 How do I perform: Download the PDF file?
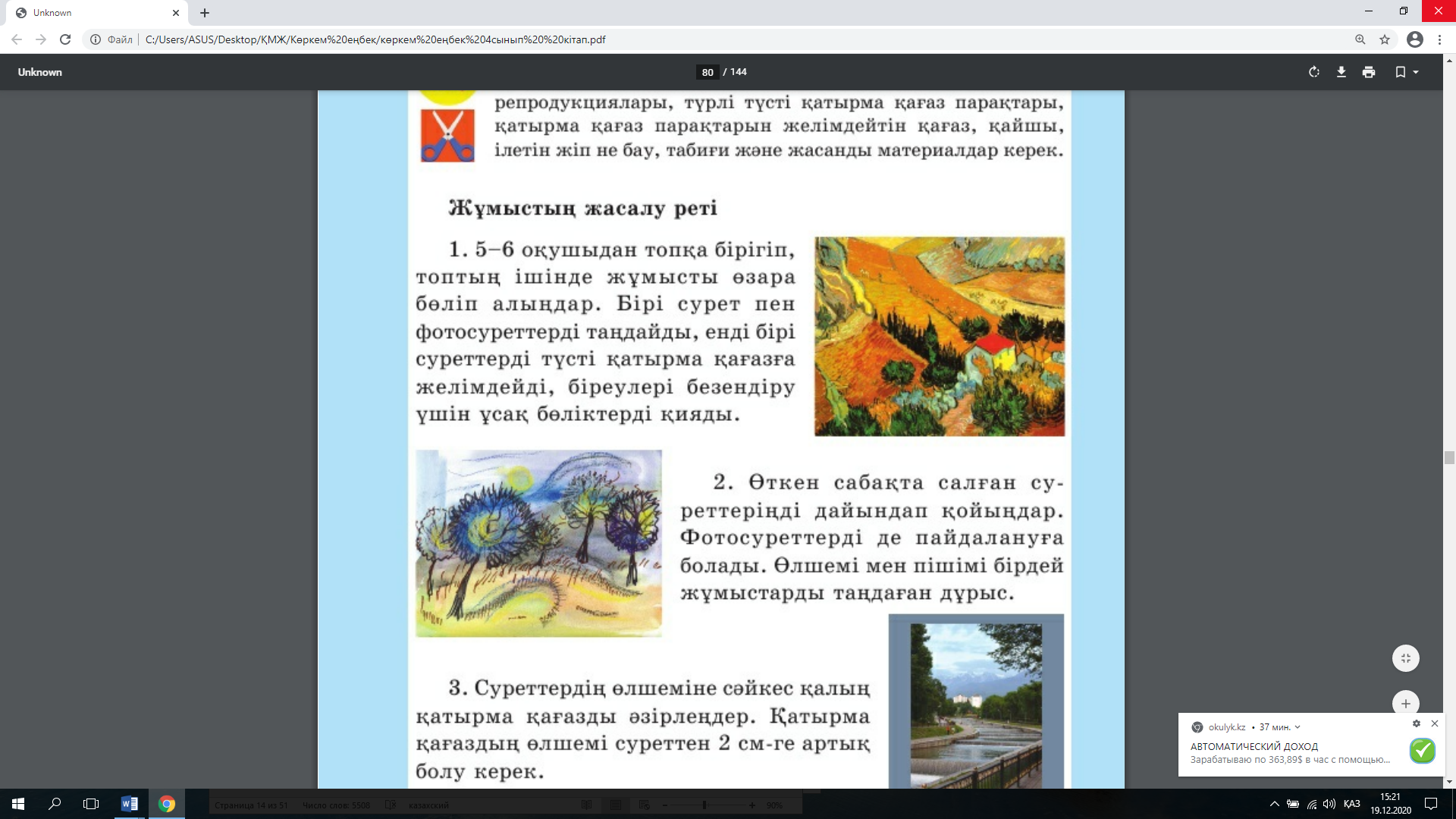[x=1341, y=72]
